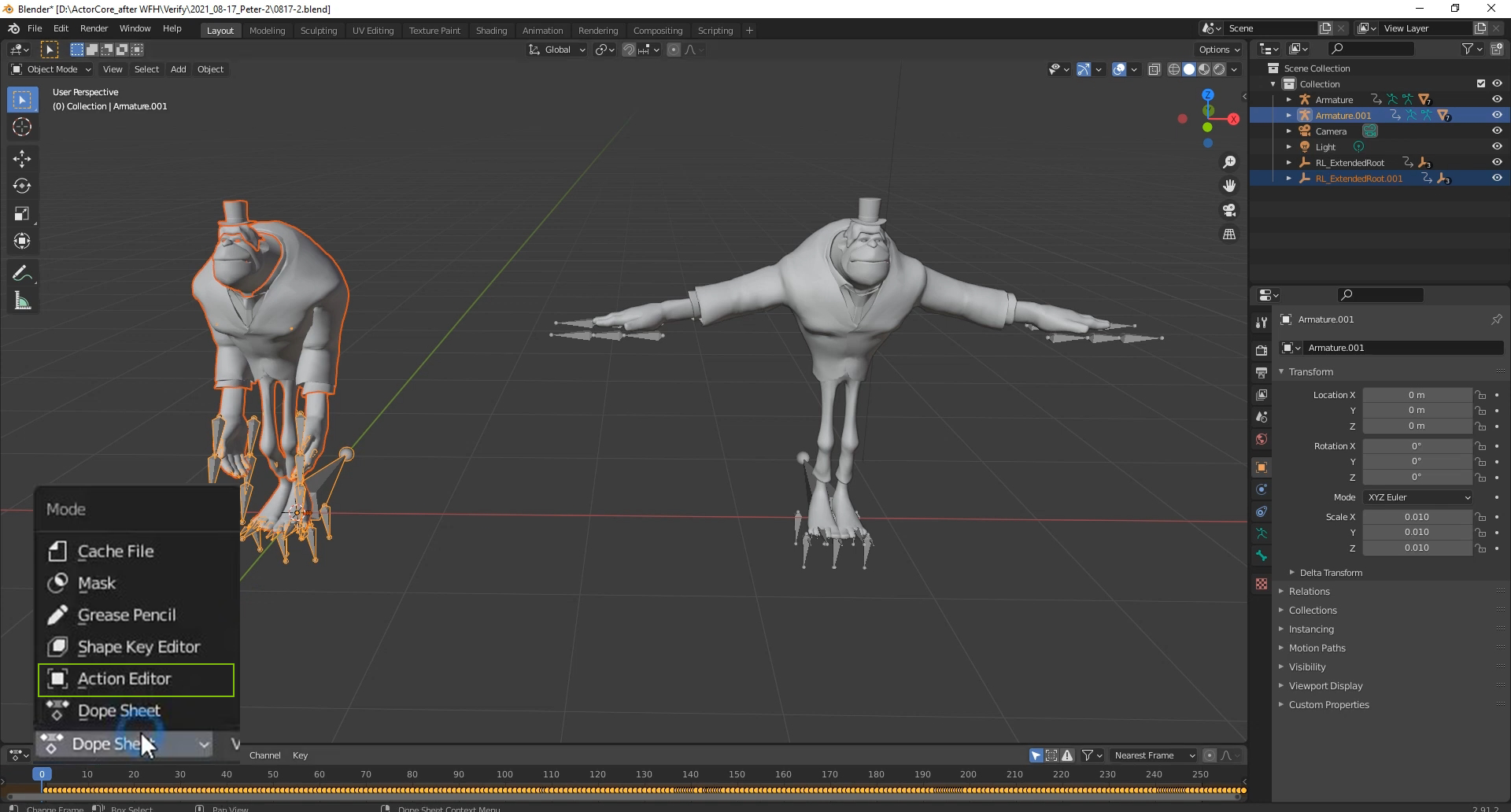Open the Object Constraints properties tab

click(x=1262, y=511)
